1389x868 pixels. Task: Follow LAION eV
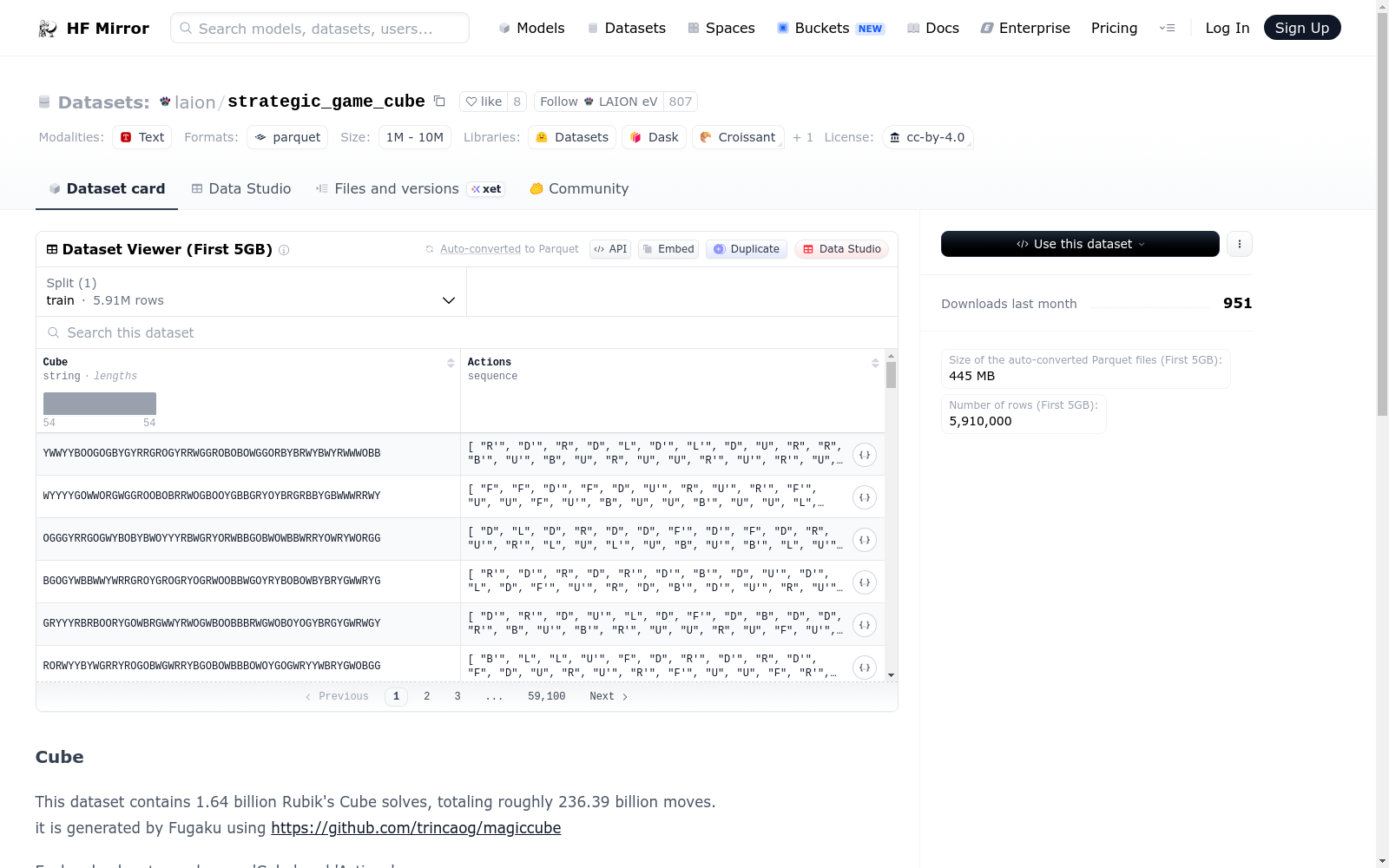tap(599, 102)
